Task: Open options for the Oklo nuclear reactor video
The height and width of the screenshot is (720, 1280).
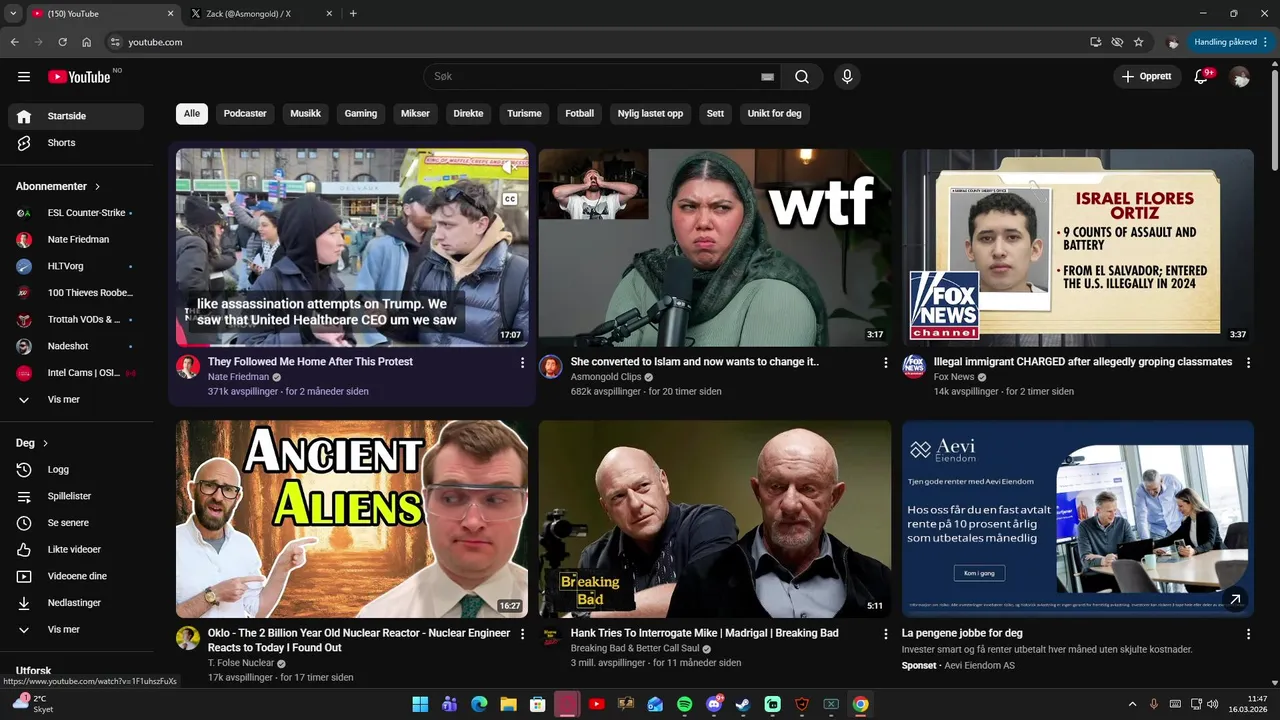Action: (x=522, y=634)
